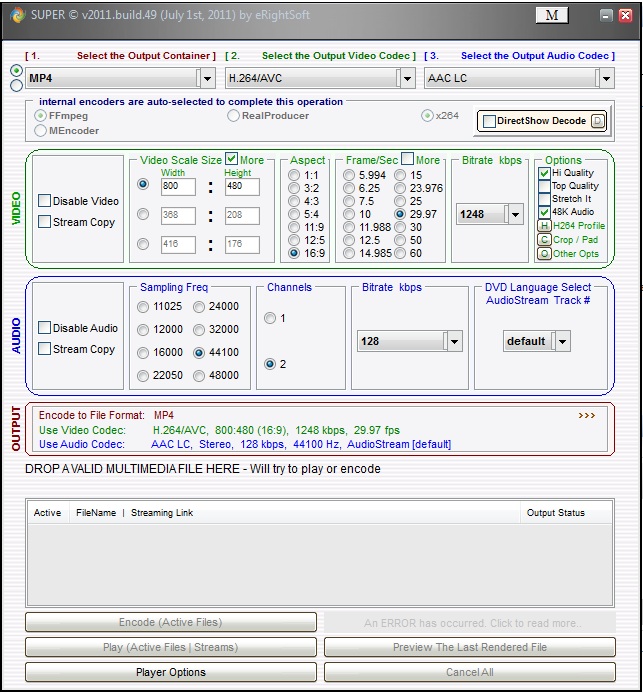Choose 11025 sampling frequency
This screenshot has height=694, width=643.
[x=143, y=307]
